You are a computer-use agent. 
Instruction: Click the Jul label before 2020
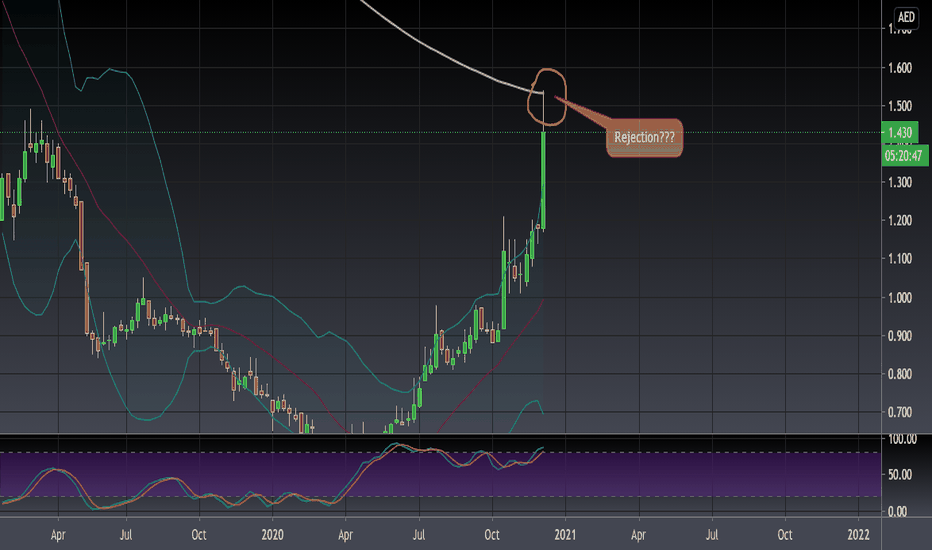pos(126,535)
